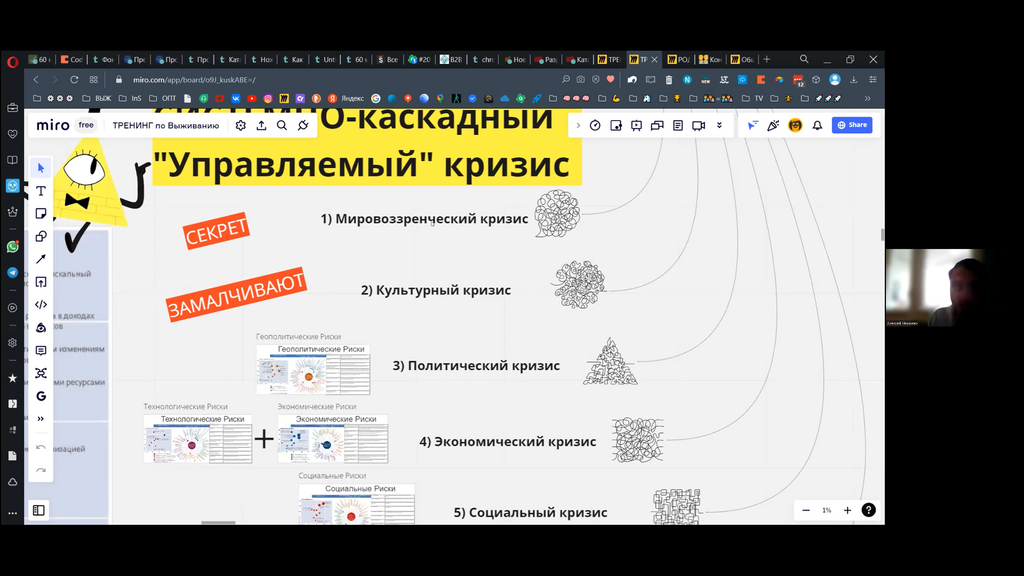1024x576 pixels.
Task: Select the Sticky note tool
Action: pyautogui.click(x=40, y=214)
